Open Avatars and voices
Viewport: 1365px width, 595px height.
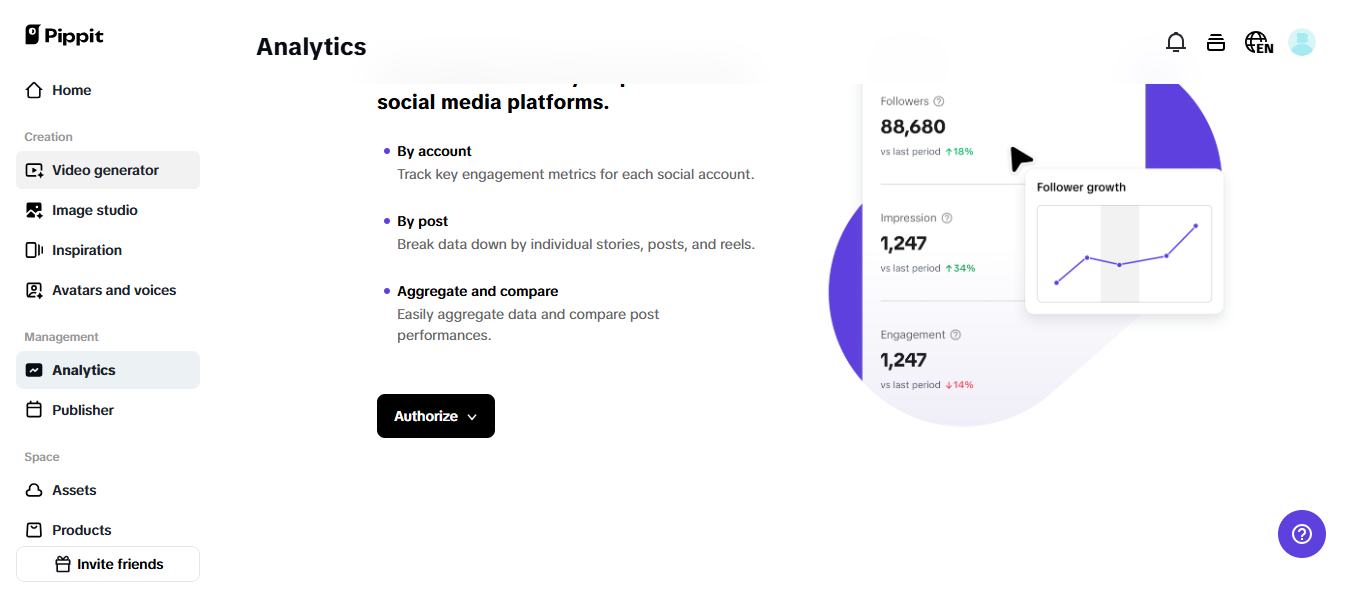[113, 290]
